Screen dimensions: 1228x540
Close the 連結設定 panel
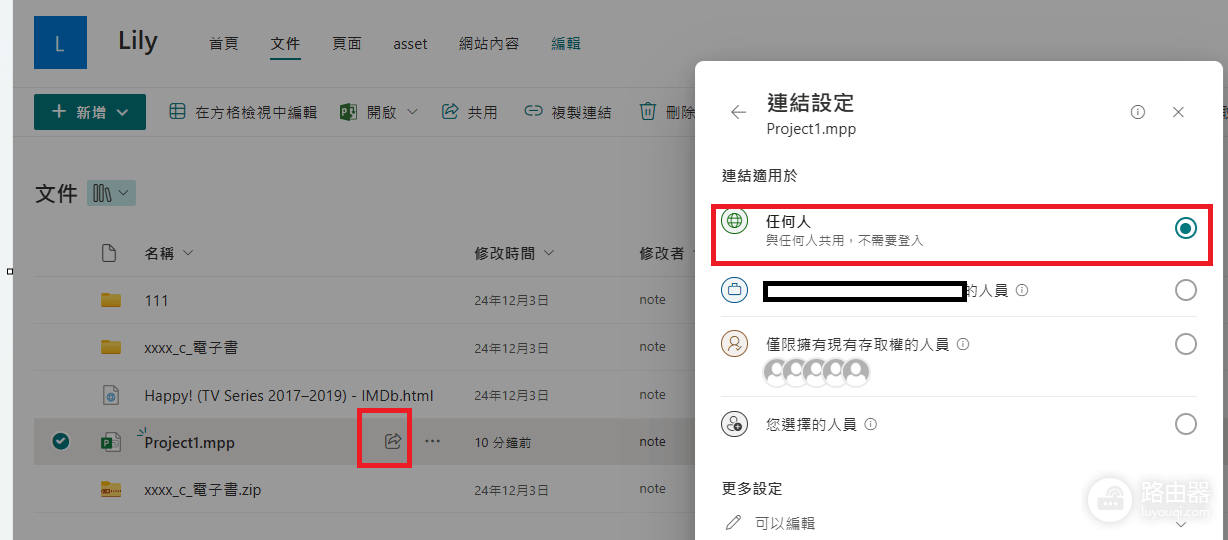coord(1178,112)
